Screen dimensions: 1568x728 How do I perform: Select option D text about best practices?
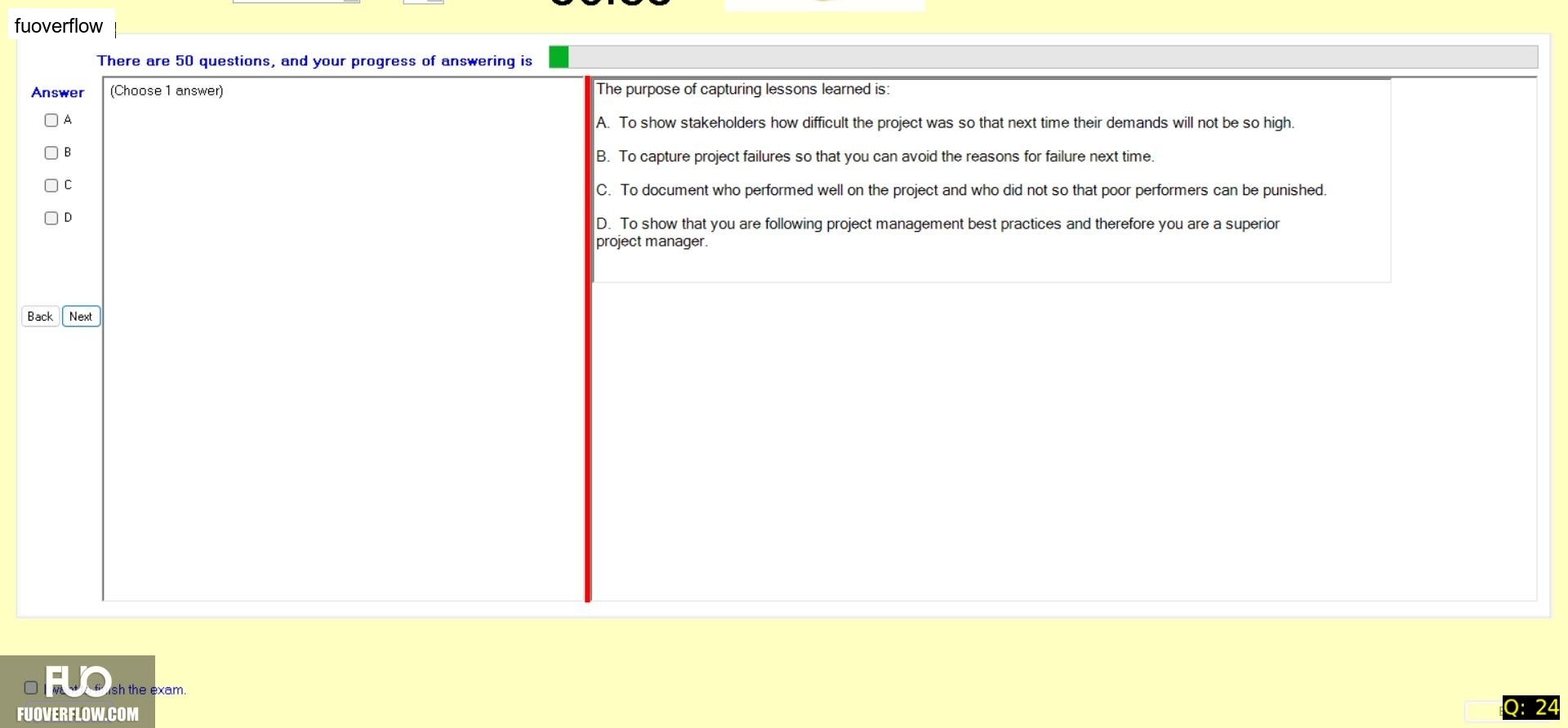(938, 233)
